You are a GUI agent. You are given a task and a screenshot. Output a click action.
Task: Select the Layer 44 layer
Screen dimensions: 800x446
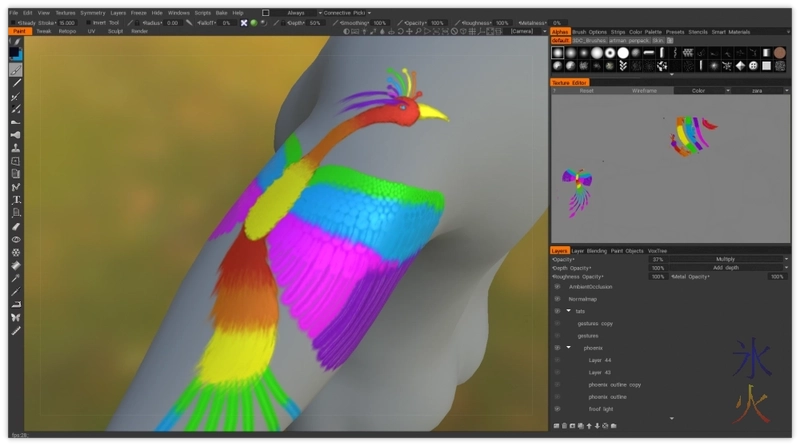click(600, 359)
